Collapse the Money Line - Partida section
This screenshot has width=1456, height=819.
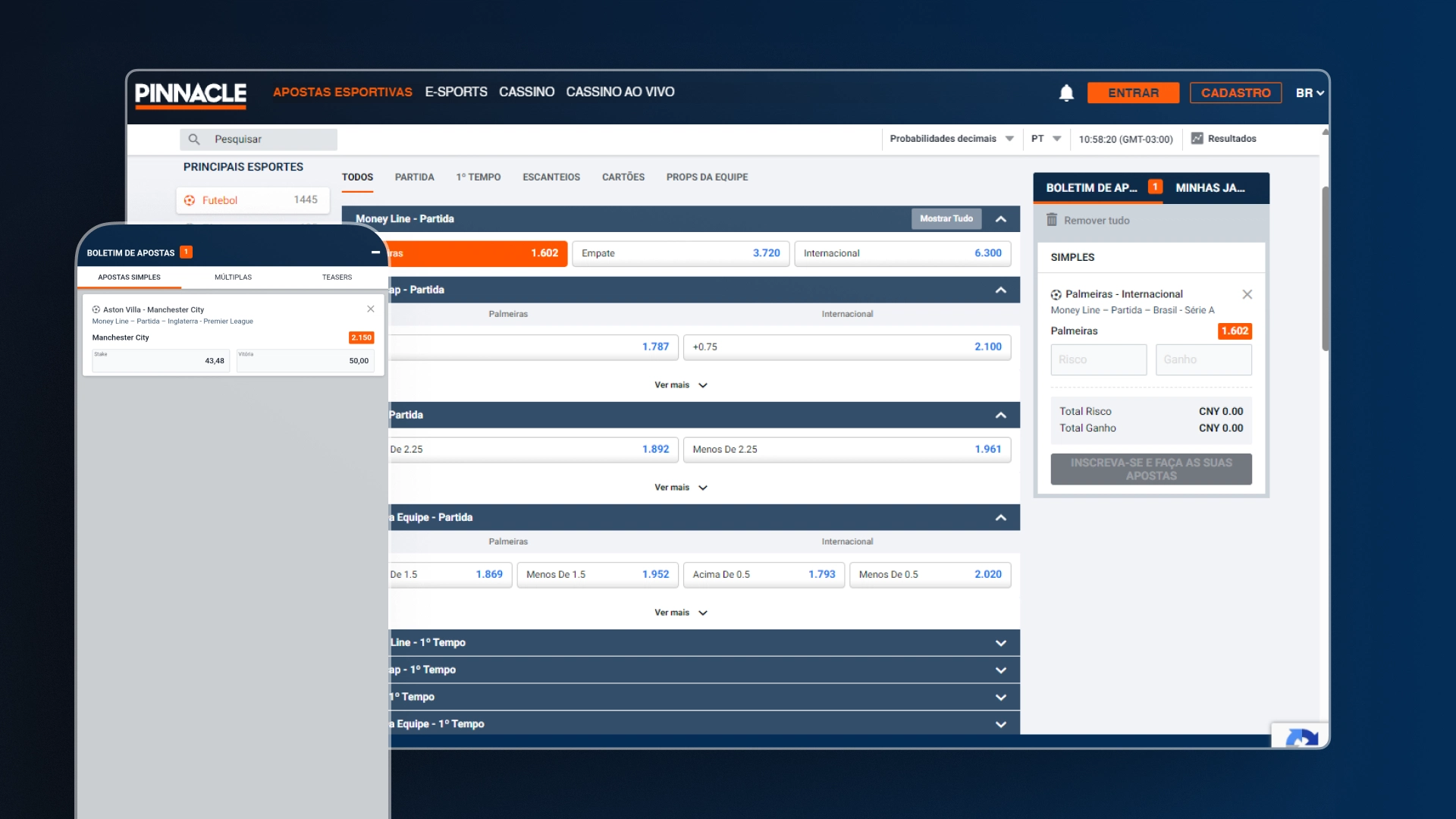pos(1001,219)
